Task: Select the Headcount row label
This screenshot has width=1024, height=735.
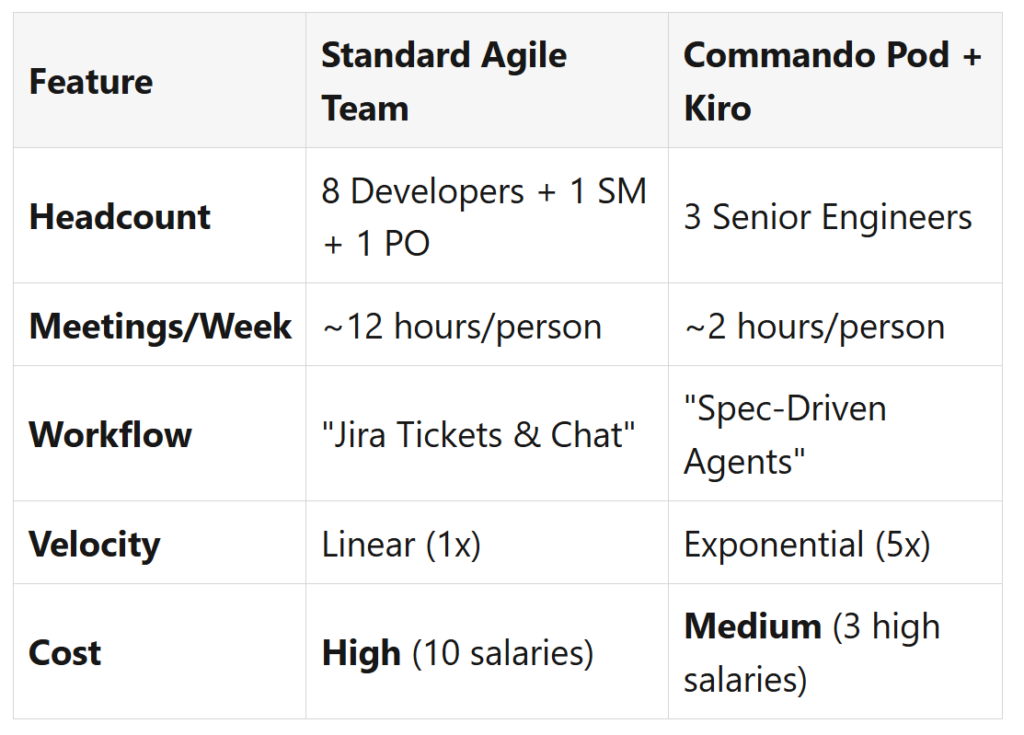Action: 120,217
